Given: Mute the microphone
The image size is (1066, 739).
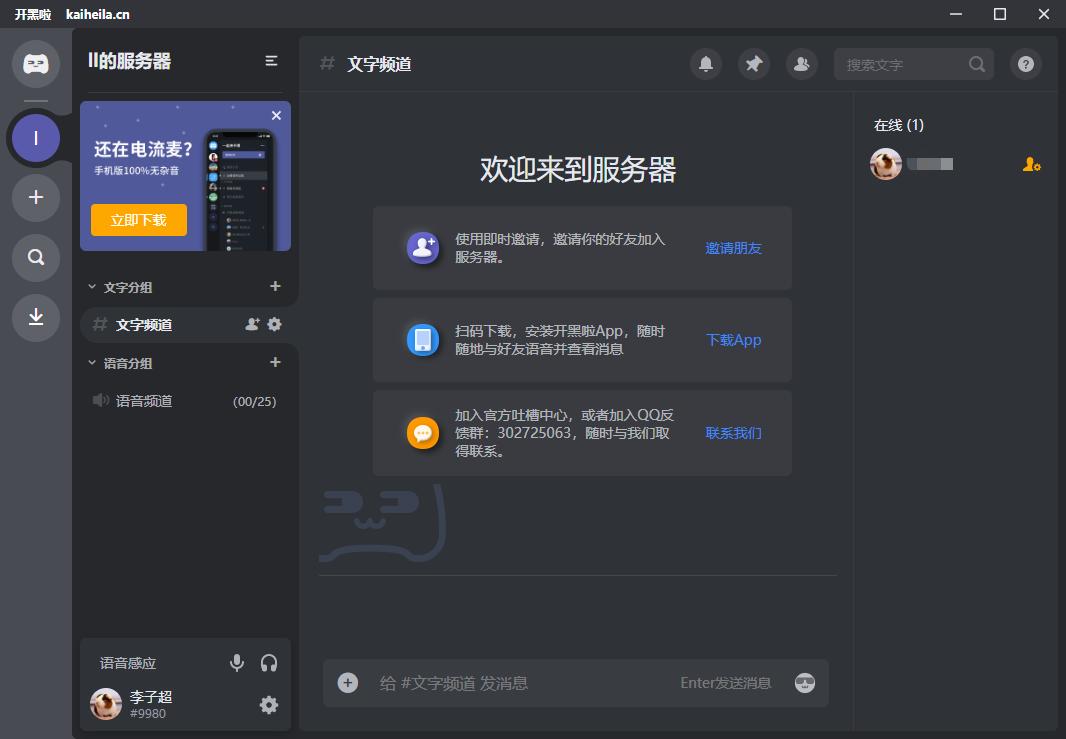Looking at the screenshot, I should tap(237, 663).
